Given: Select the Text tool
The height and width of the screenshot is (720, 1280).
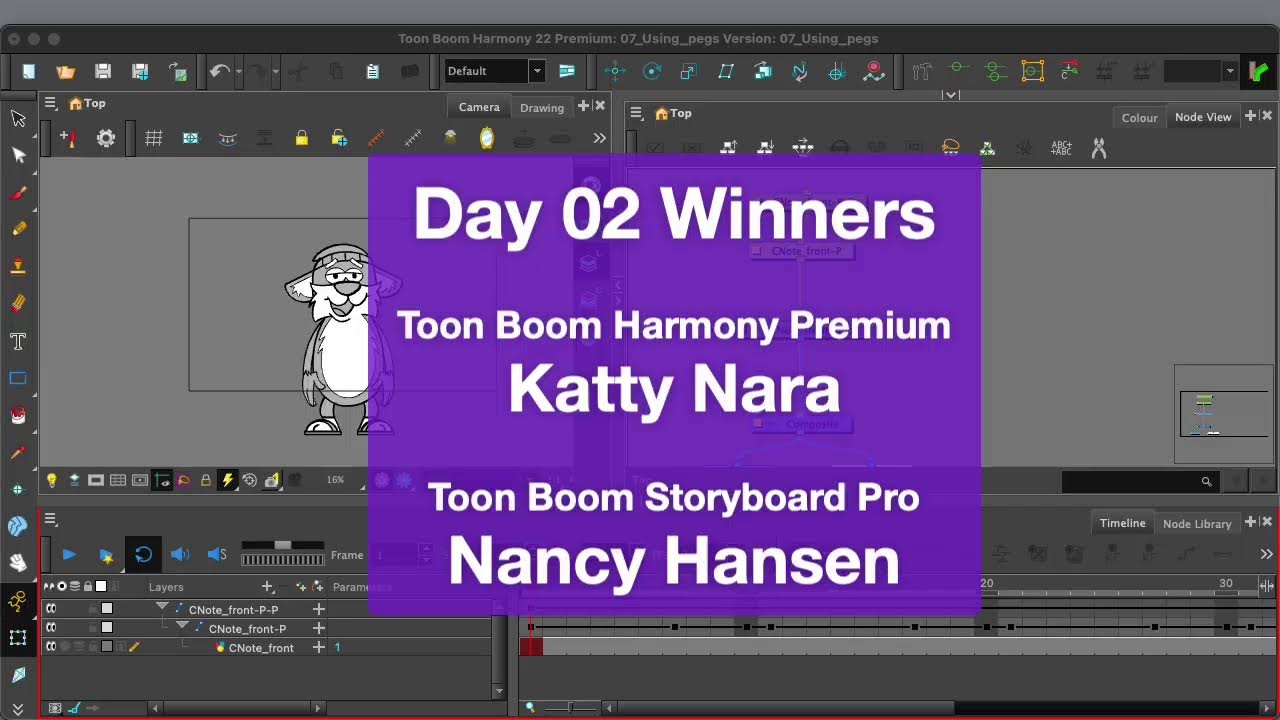Looking at the screenshot, I should point(18,341).
